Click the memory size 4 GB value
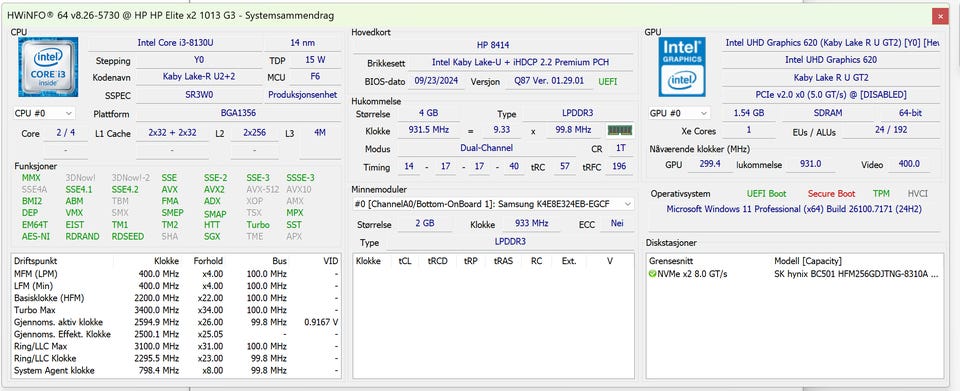Screen dimensions: 960x391 [x=428, y=113]
